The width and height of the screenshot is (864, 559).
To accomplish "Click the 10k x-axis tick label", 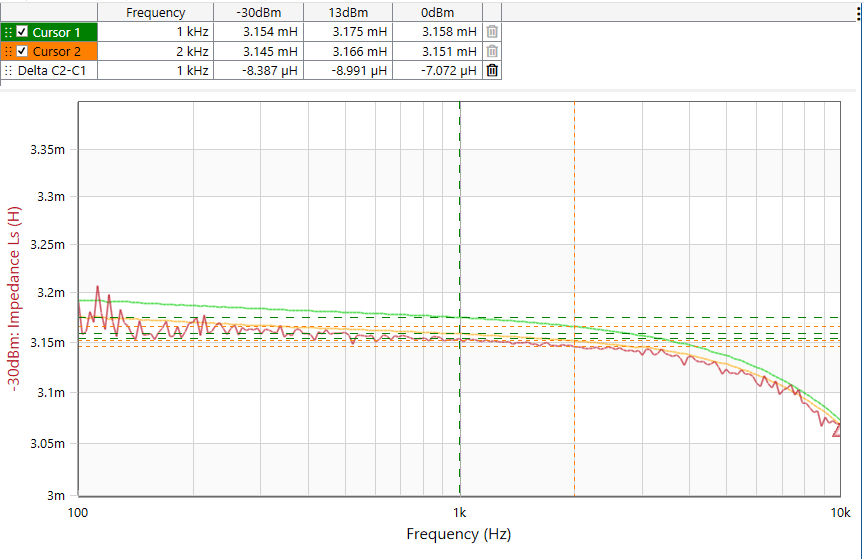I will click(x=840, y=513).
